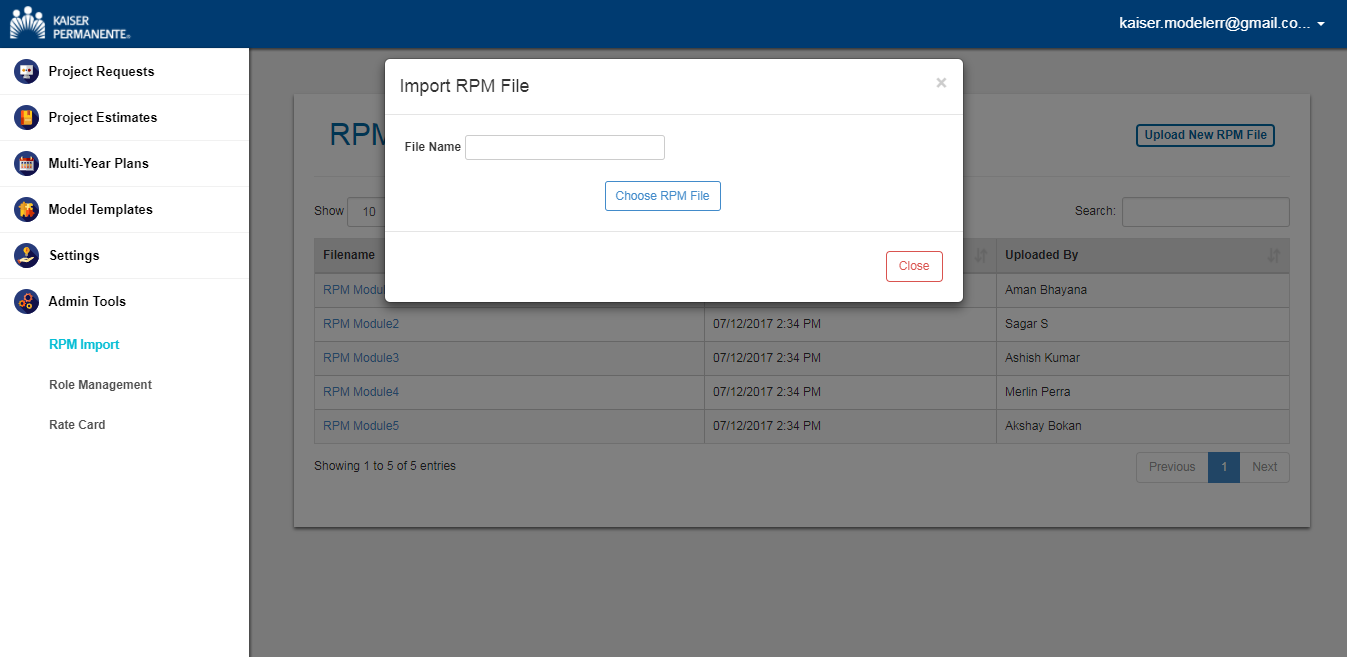Sort by the Uploaded By column

point(1142,255)
